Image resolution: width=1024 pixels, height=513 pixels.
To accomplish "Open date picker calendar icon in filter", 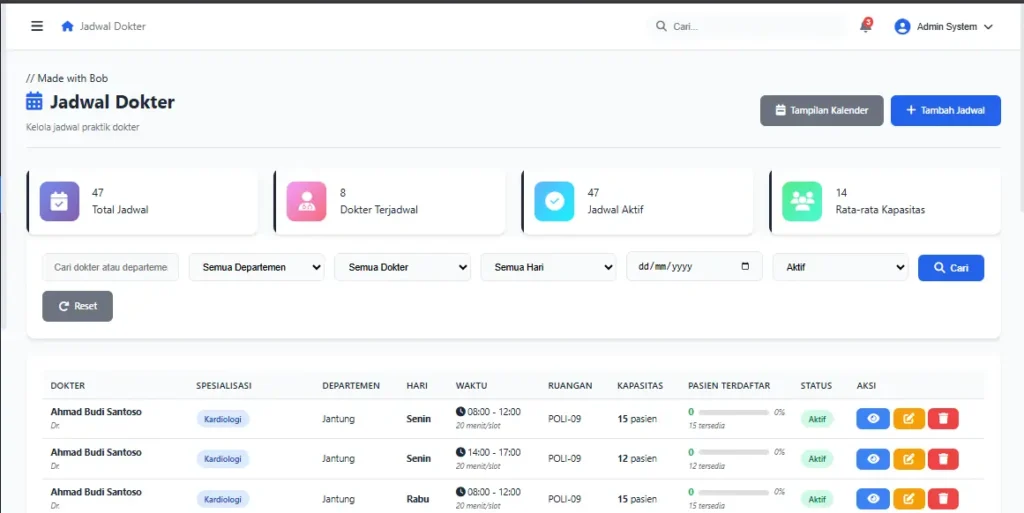I will (x=745, y=266).
